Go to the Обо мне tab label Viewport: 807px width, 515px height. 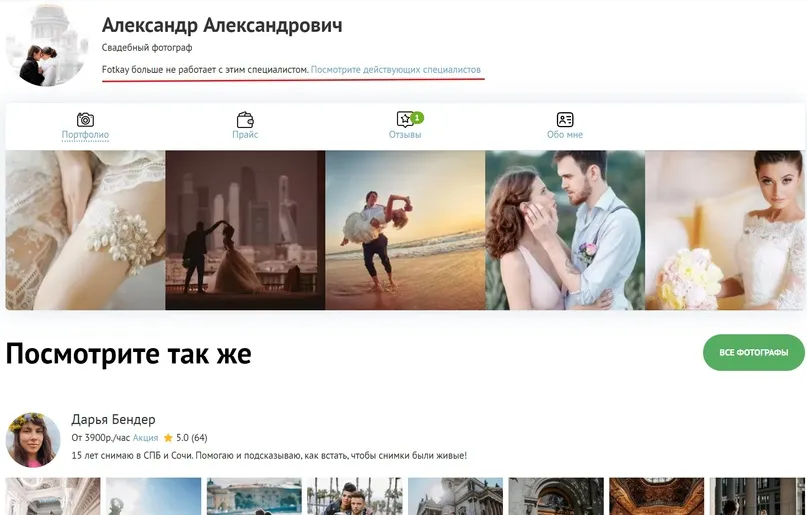click(565, 135)
